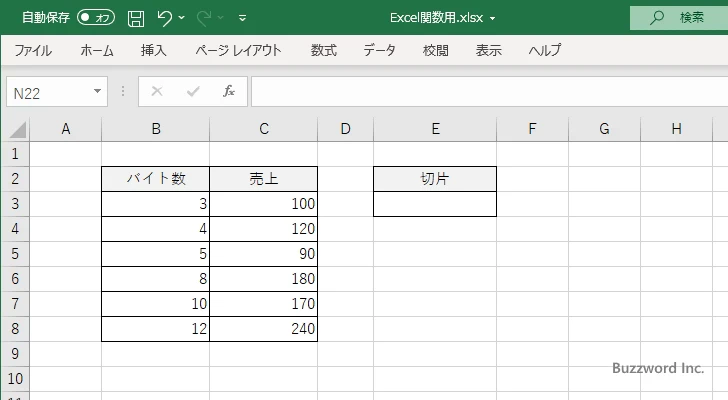Select row 5 header

coord(15,254)
